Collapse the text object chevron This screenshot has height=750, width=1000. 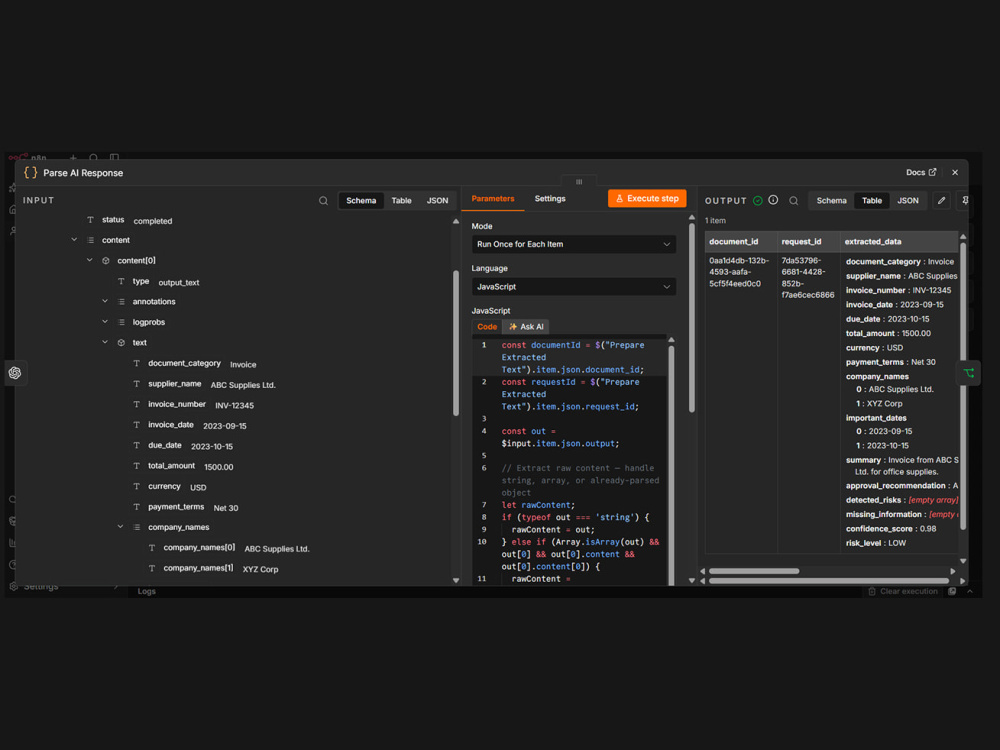tap(105, 342)
